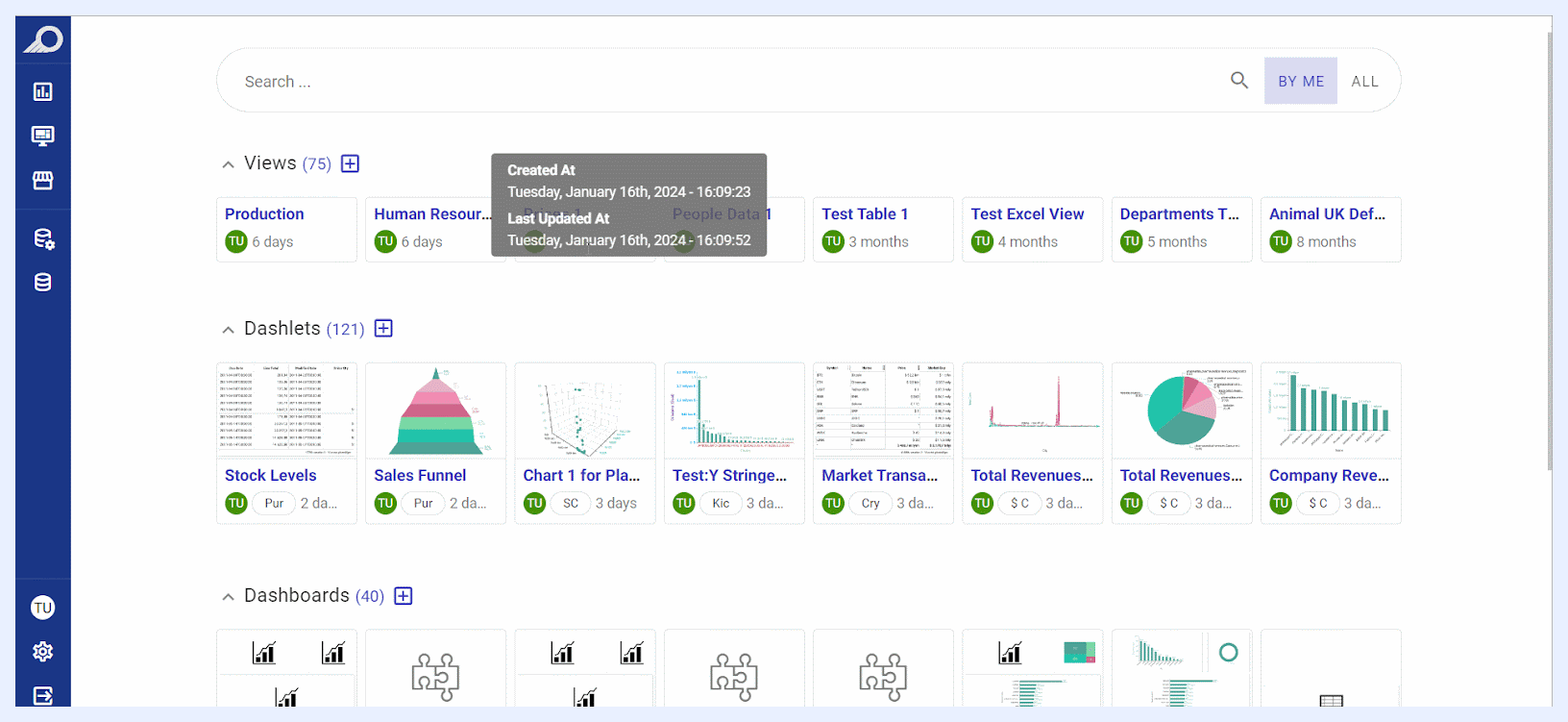Add a new dashboard with plus icon
Screen dimensions: 1568x722
(404, 596)
